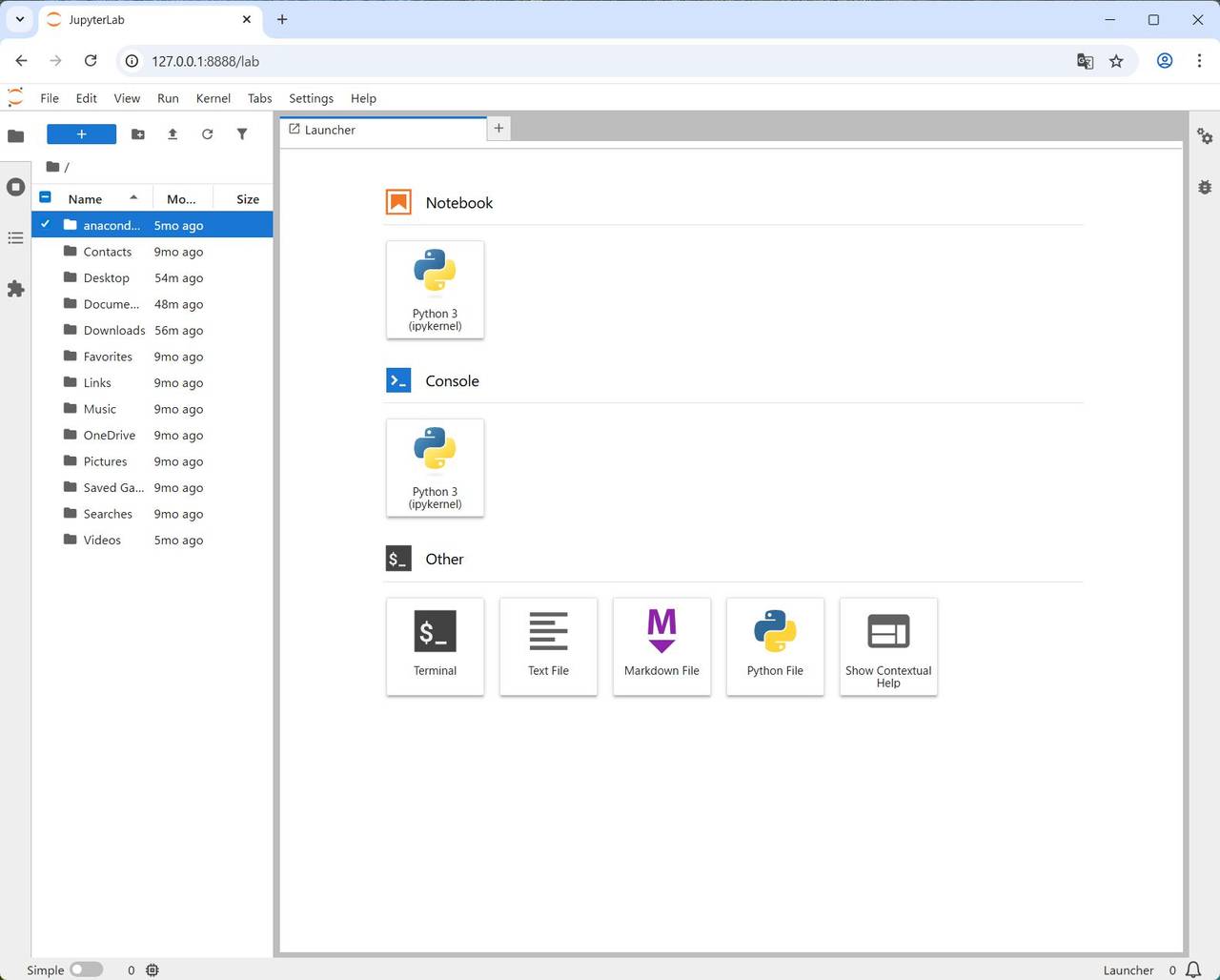This screenshot has height=980, width=1220.
Task: Open the browser tab search dropdown
Action: coord(19,19)
